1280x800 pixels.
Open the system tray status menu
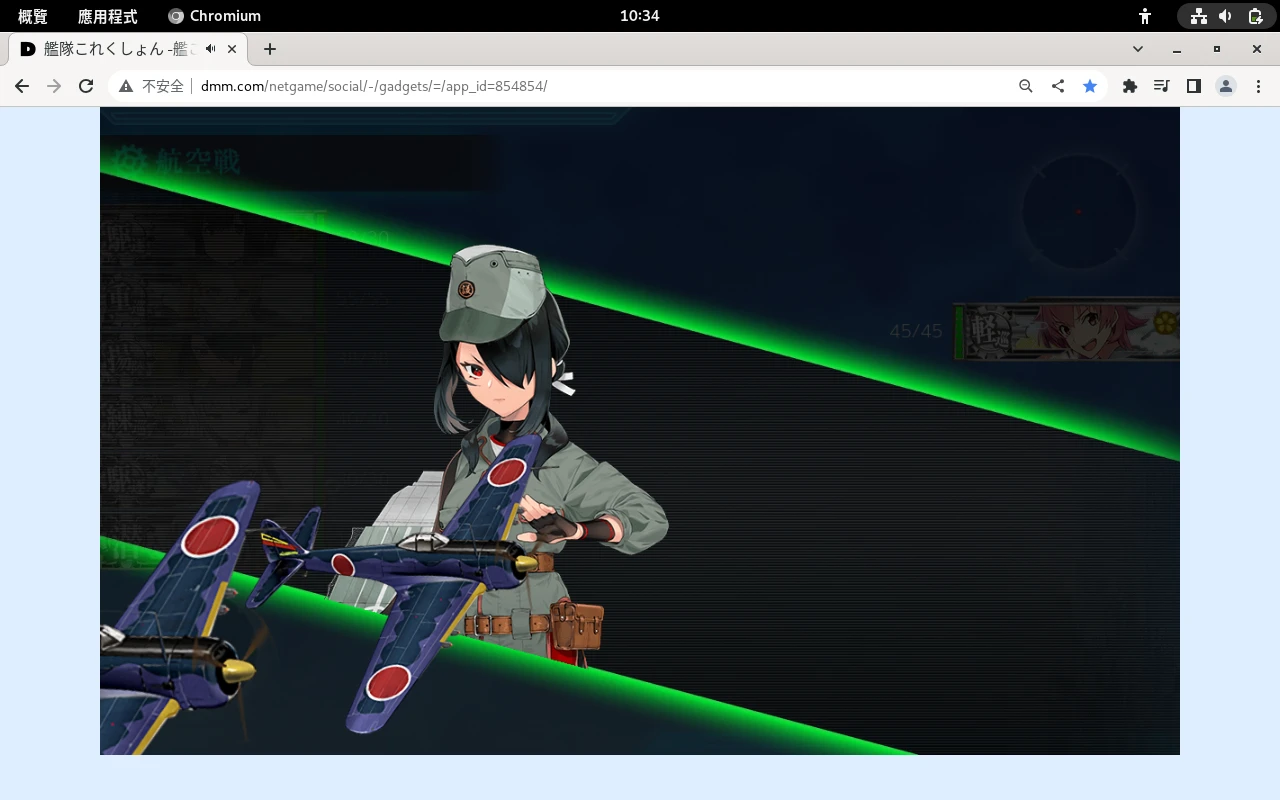[x=1226, y=16]
